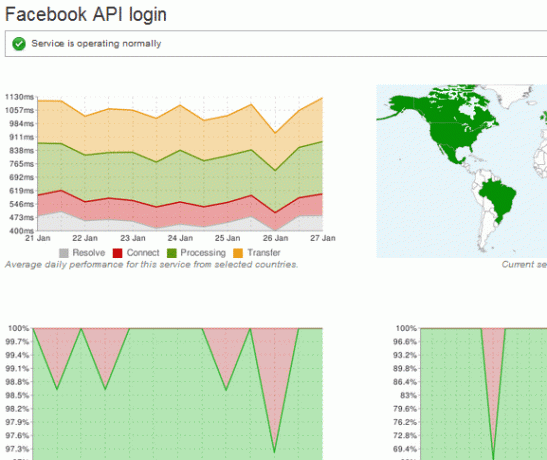Click the 'Service is operating normally' message

coord(96,44)
